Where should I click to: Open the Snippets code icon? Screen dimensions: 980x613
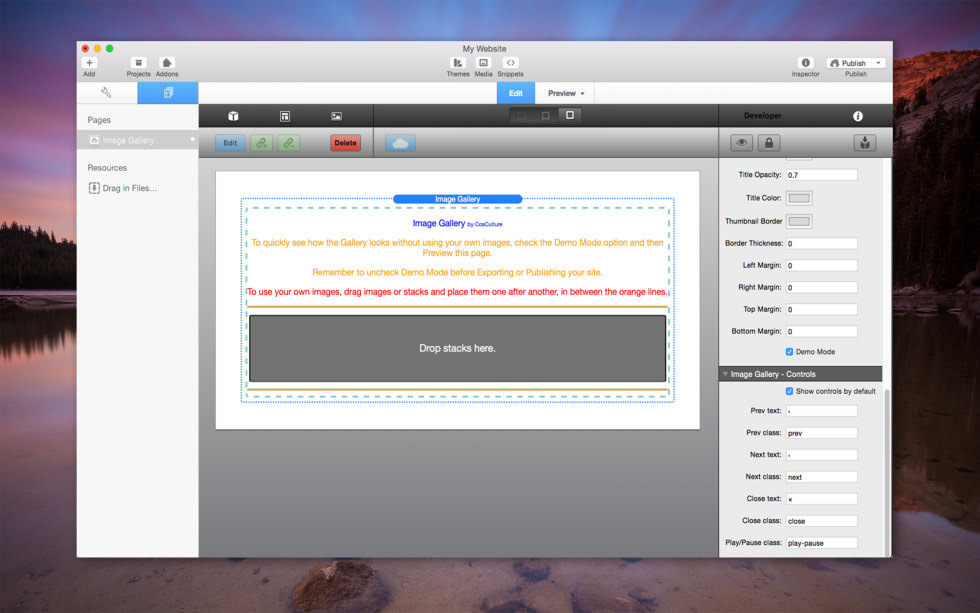(511, 62)
